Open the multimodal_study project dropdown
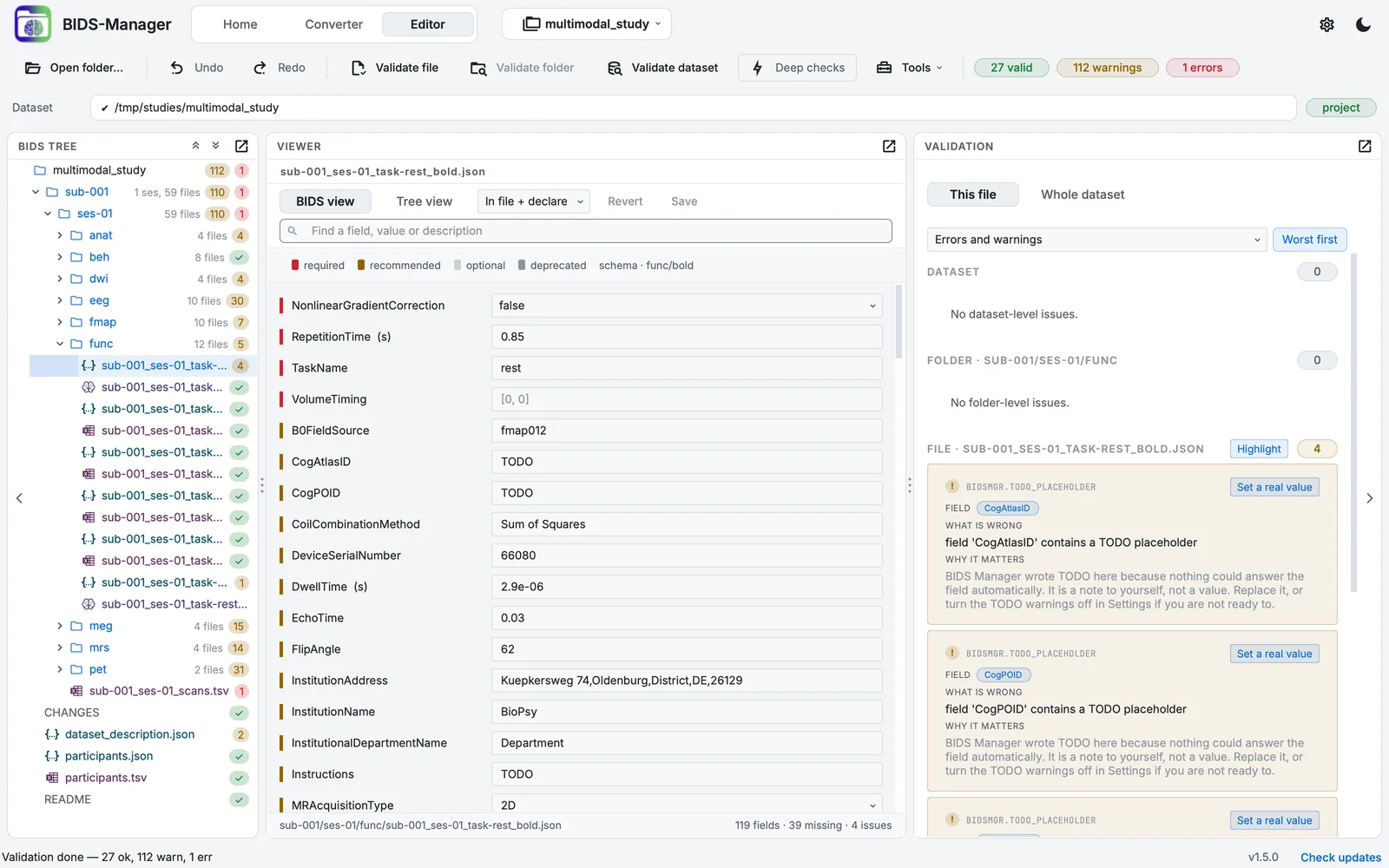This screenshot has height=868, width=1389. (587, 24)
